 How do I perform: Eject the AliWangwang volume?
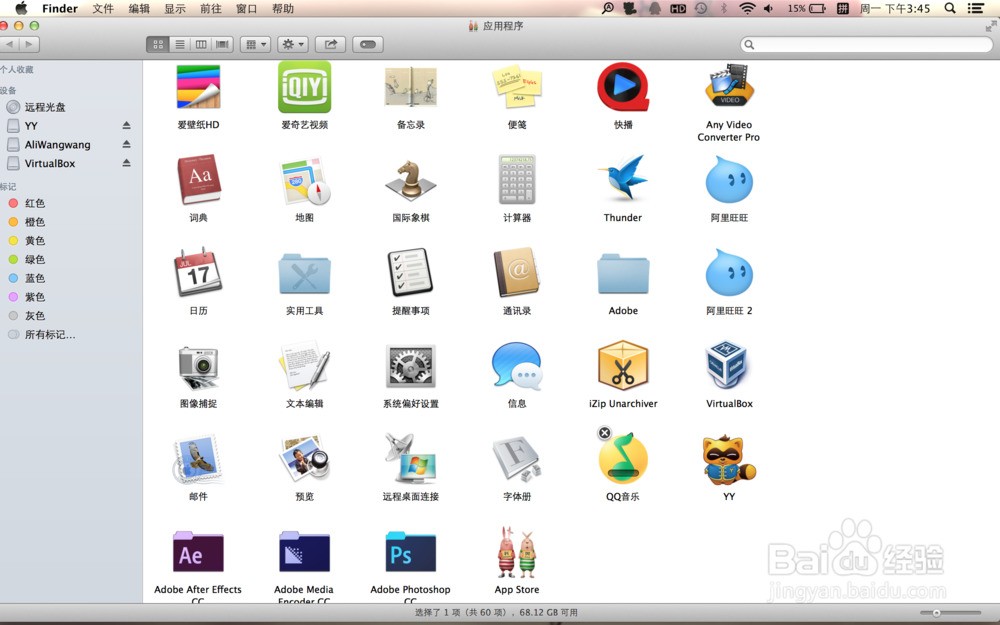[126, 145]
